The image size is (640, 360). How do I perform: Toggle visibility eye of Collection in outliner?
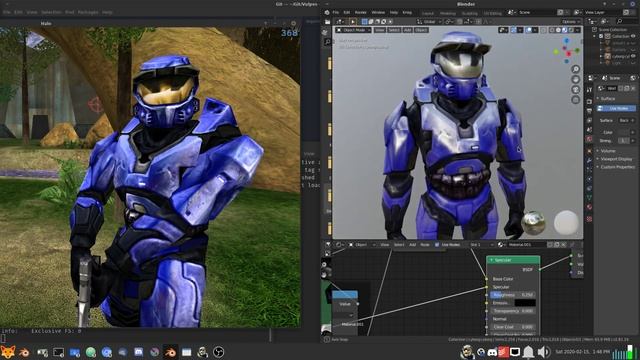[633, 36]
